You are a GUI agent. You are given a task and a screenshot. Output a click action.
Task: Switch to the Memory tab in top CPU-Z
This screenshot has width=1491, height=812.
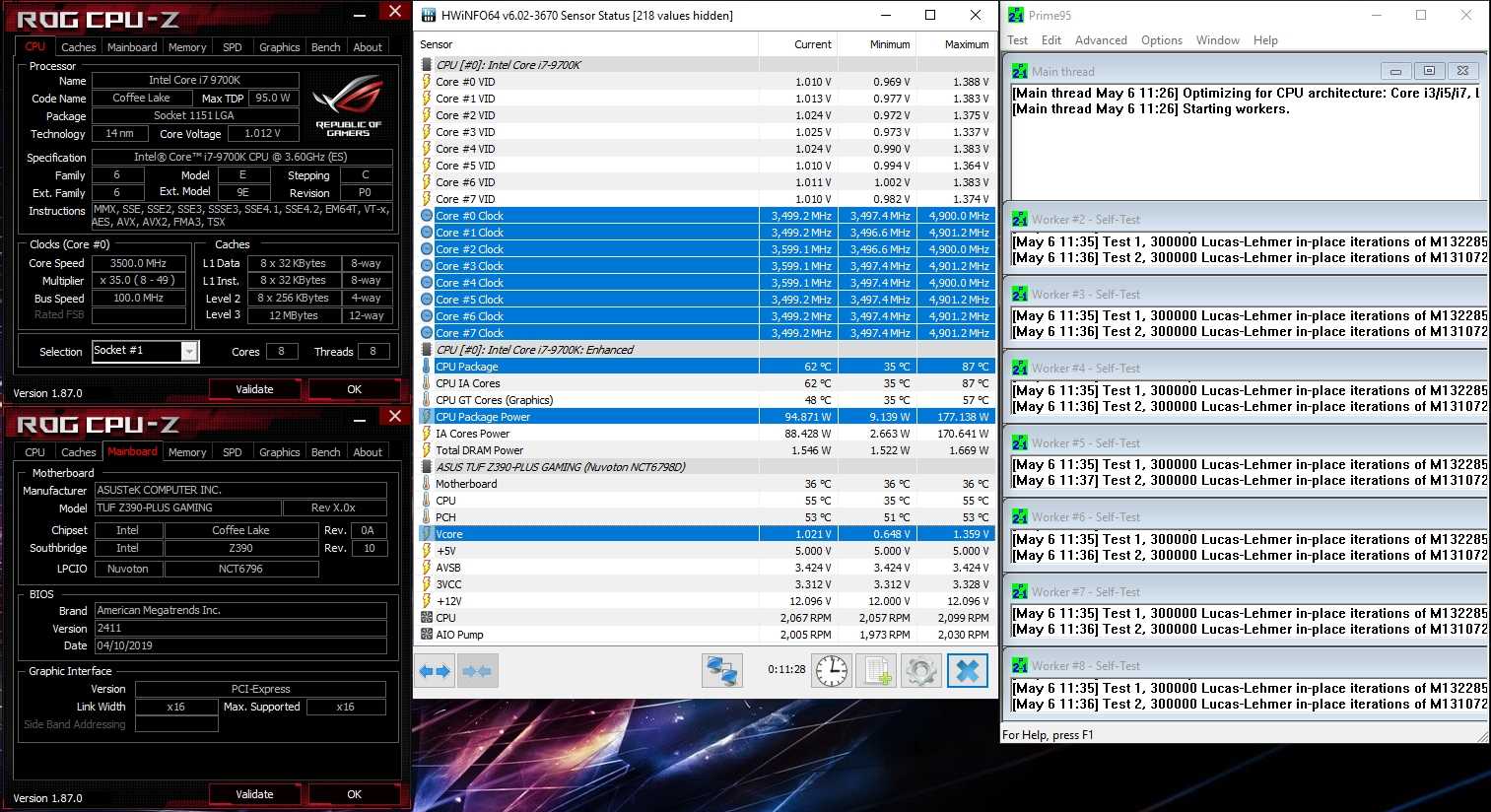pos(187,47)
